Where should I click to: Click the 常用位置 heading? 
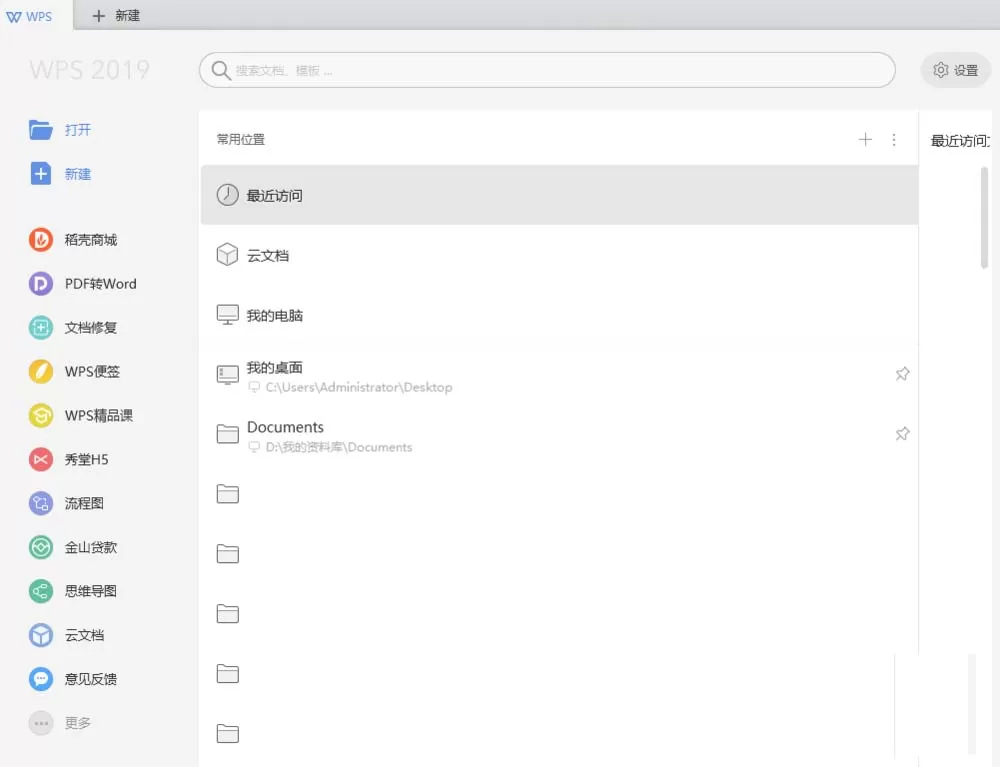pyautogui.click(x=241, y=140)
